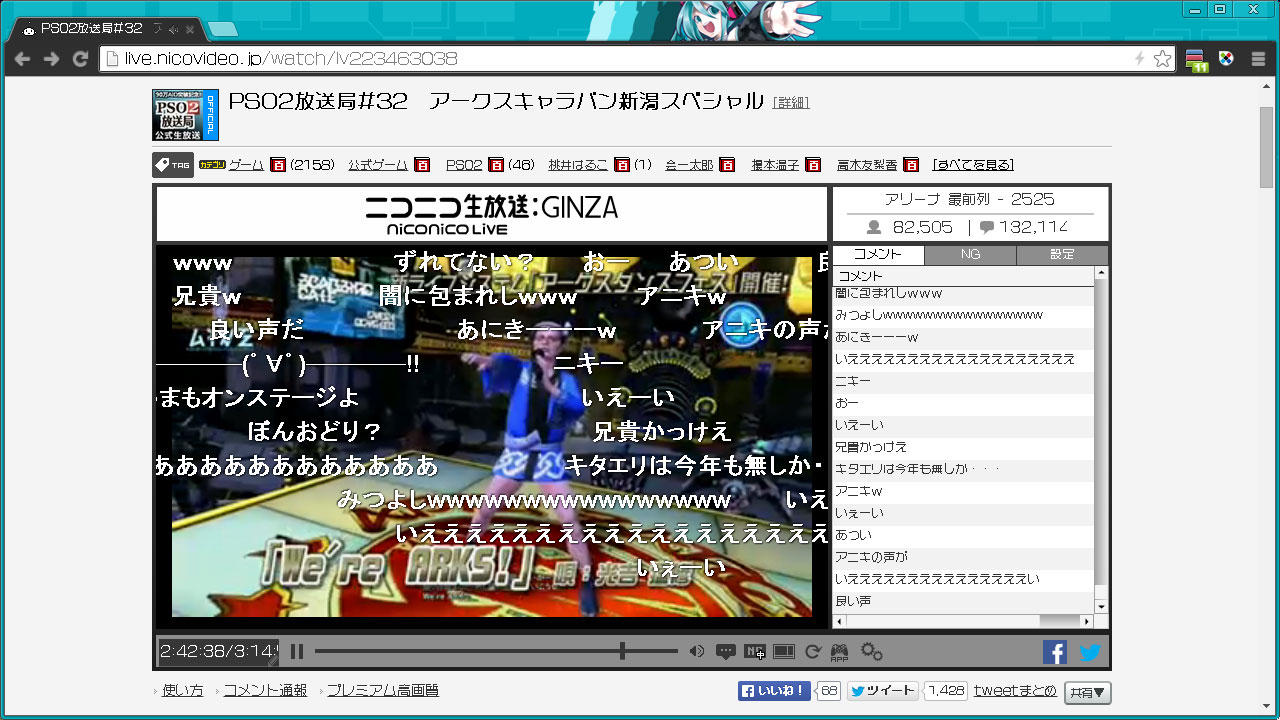Click the ニコニコ生放送:GINZA logo banner
The image size is (1280, 720).
coord(492,214)
